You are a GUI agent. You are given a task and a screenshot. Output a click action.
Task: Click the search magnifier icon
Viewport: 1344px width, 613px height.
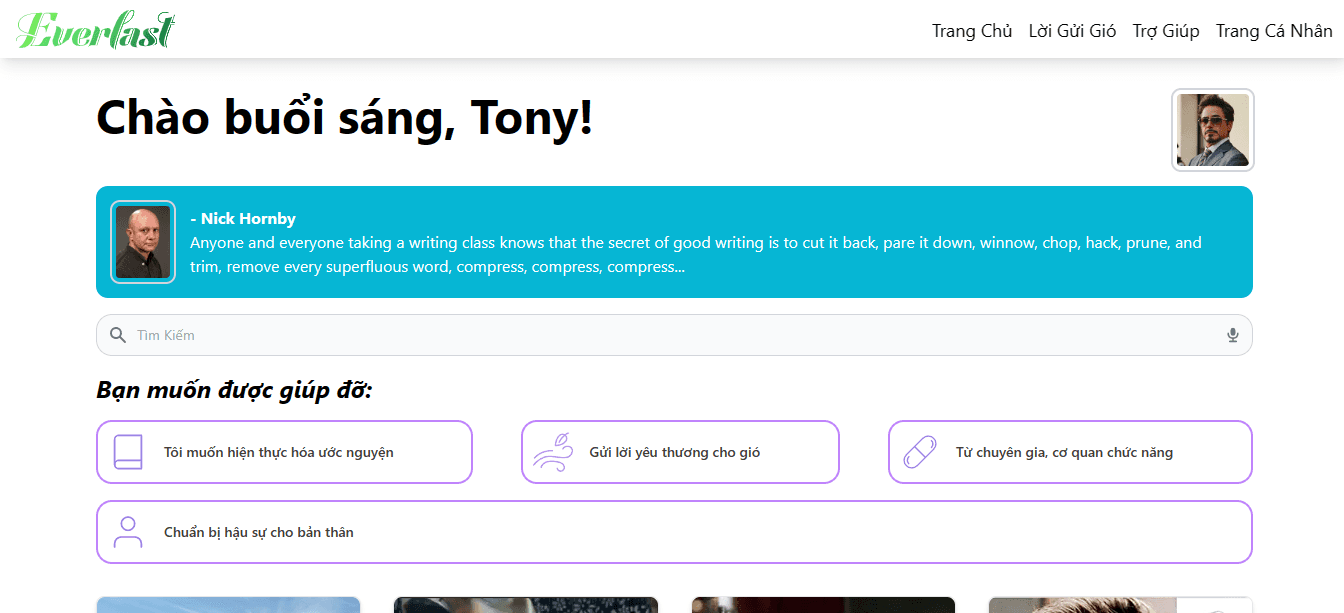click(118, 335)
